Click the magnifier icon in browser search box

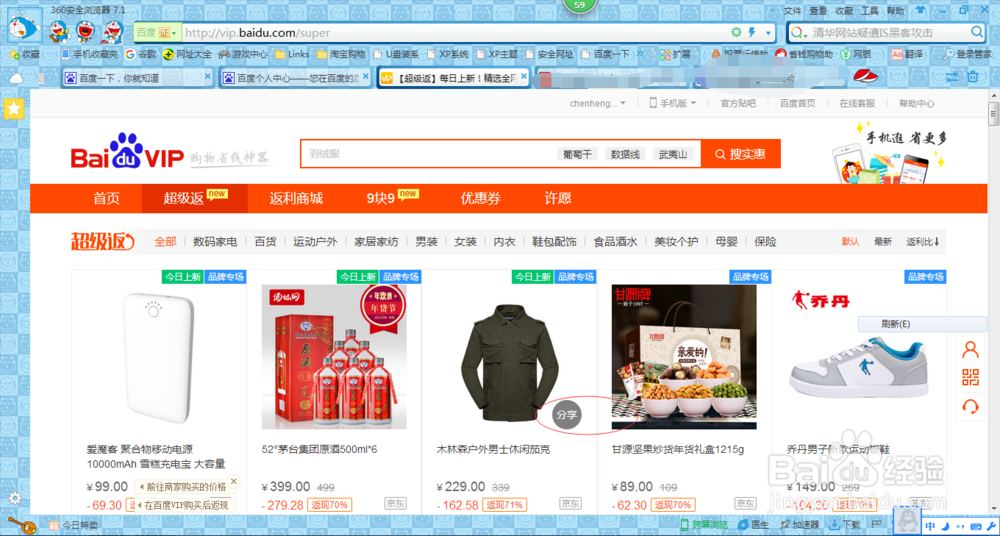pos(977,32)
